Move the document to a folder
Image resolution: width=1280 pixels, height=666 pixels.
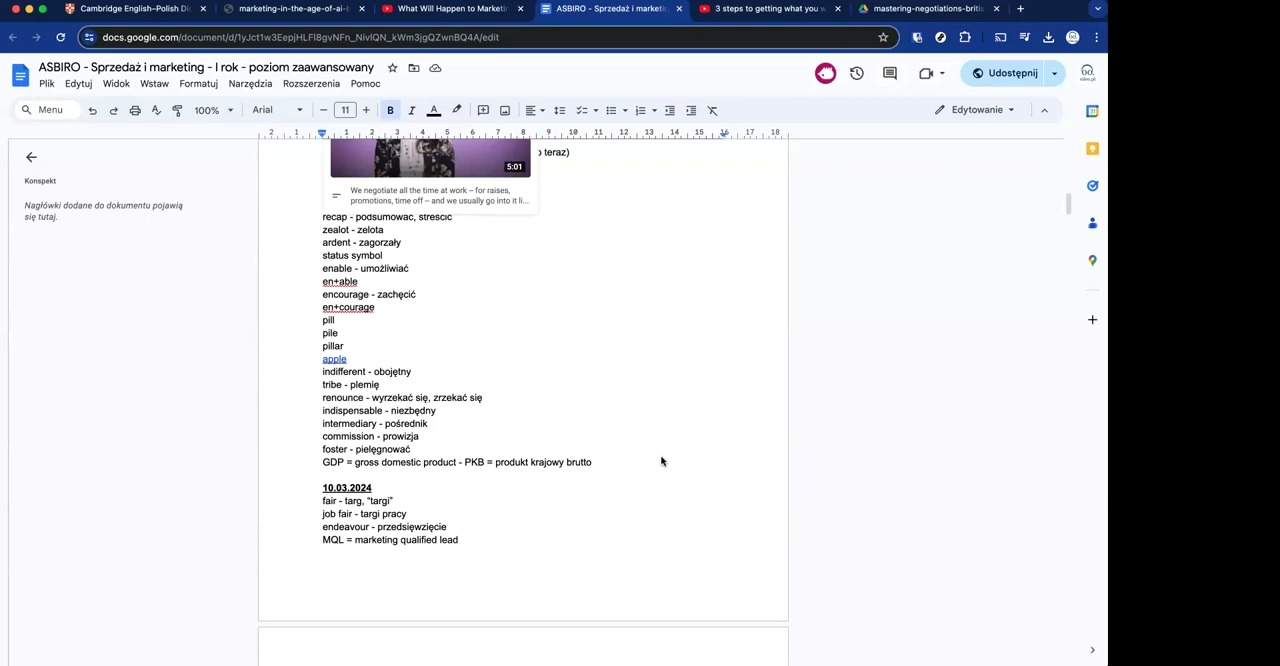click(x=414, y=68)
